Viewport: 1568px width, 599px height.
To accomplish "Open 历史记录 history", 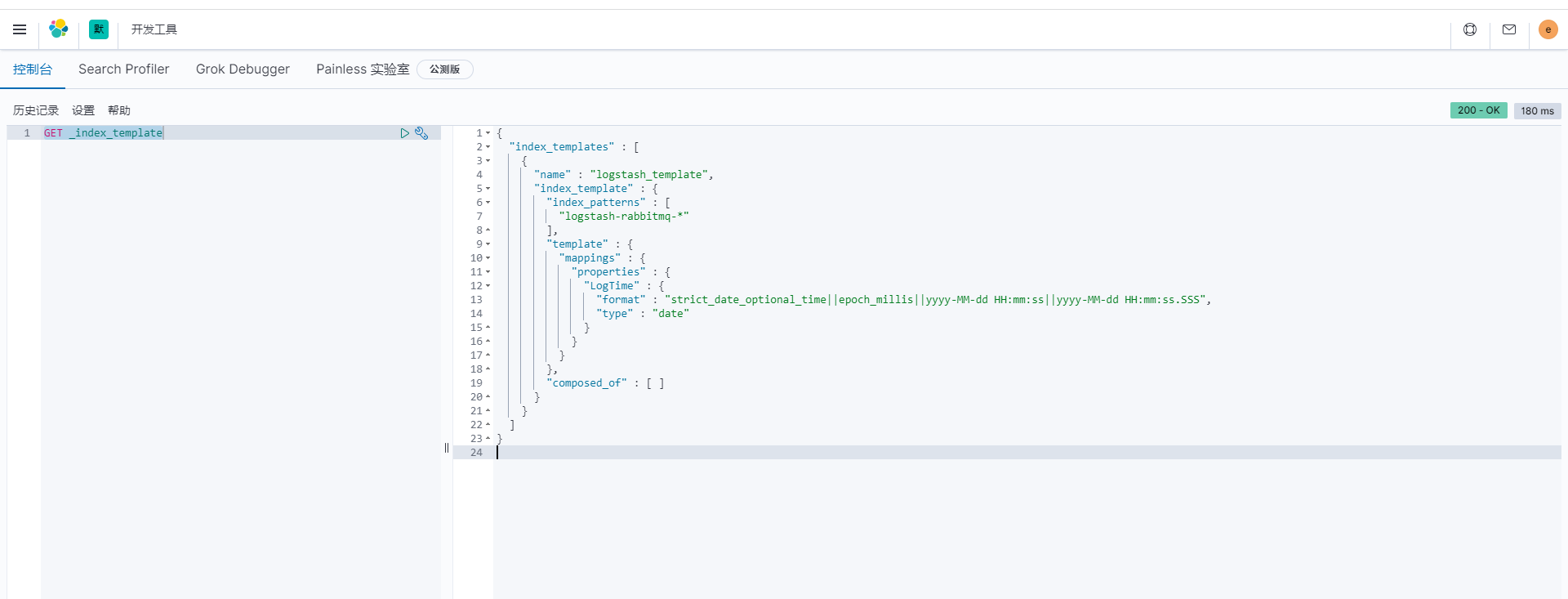I will pyautogui.click(x=36, y=110).
